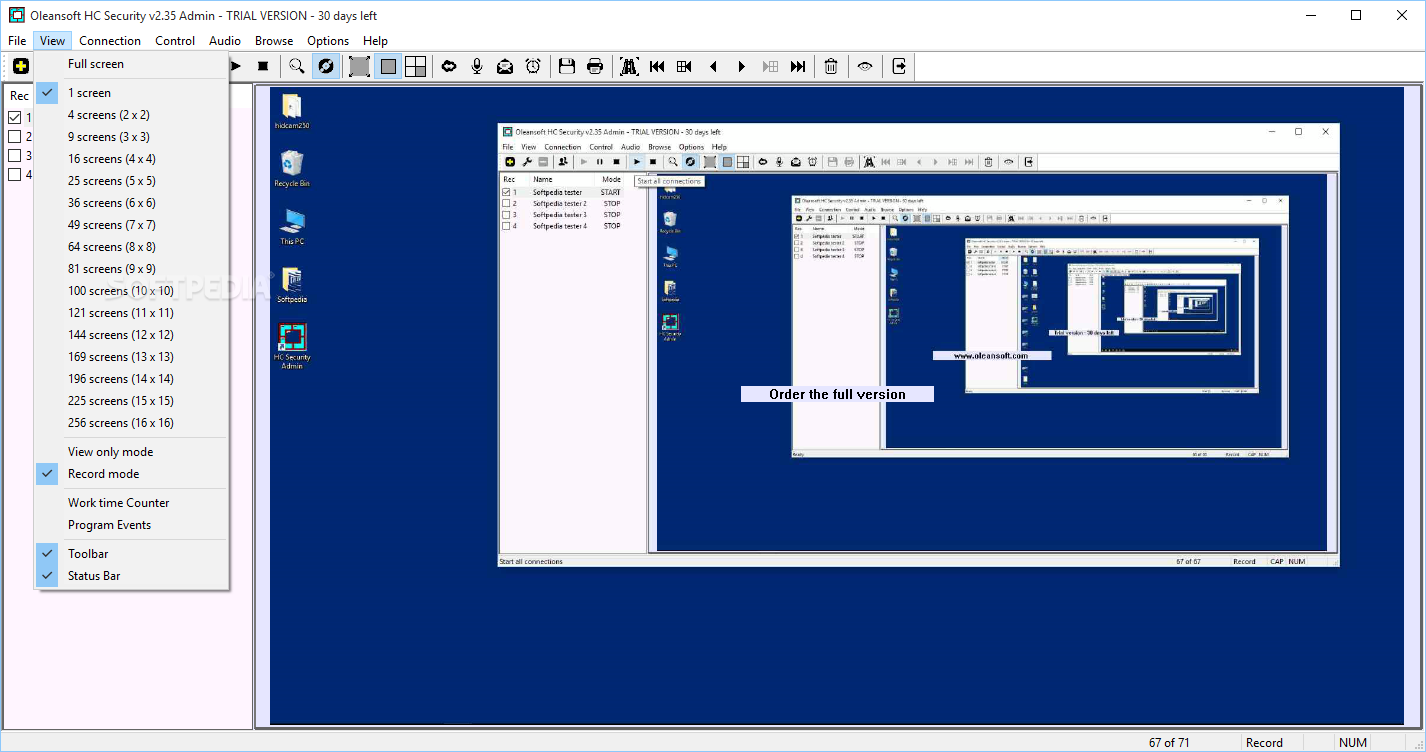
Task: Click the alarm clock icon
Action: pyautogui.click(x=533, y=66)
